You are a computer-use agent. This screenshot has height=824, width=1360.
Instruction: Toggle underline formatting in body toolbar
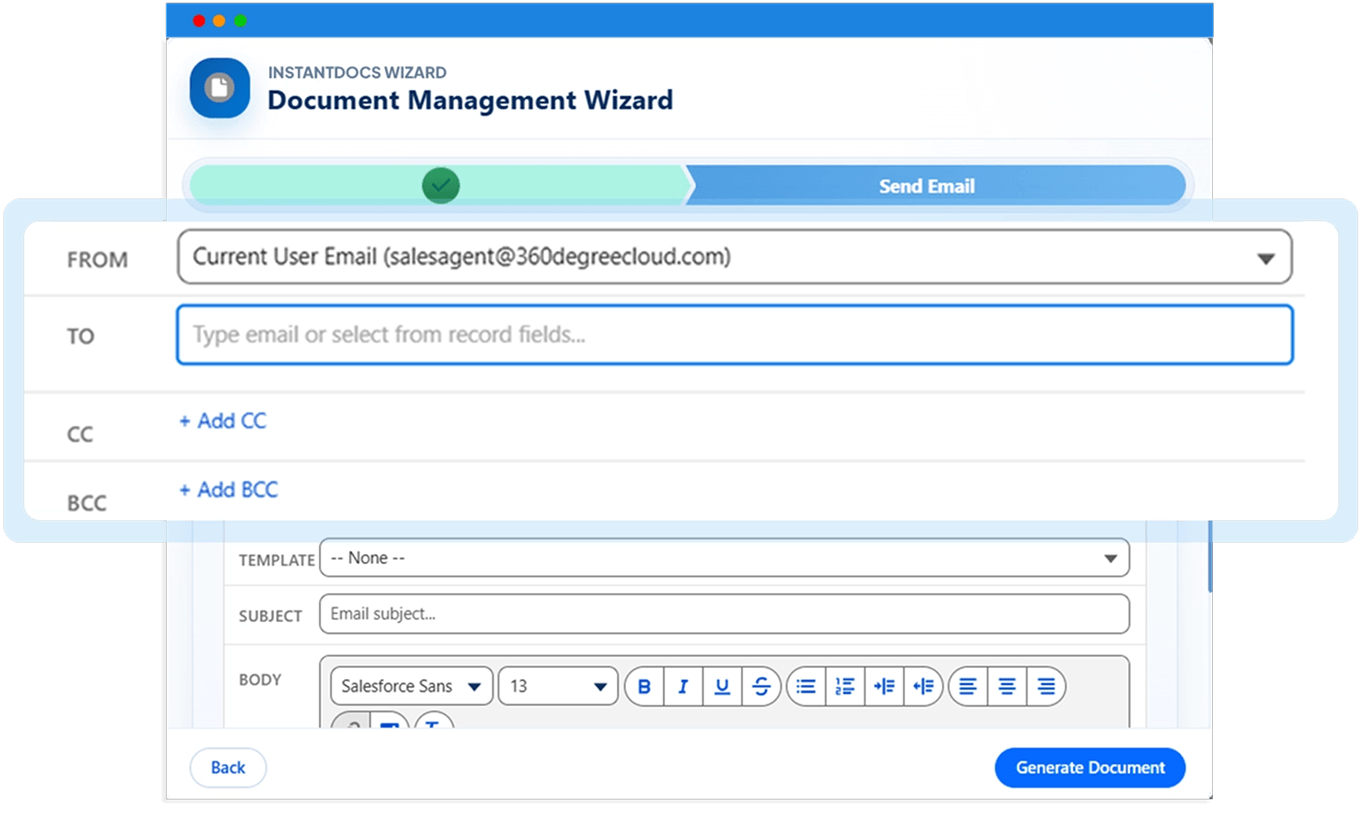pos(722,687)
